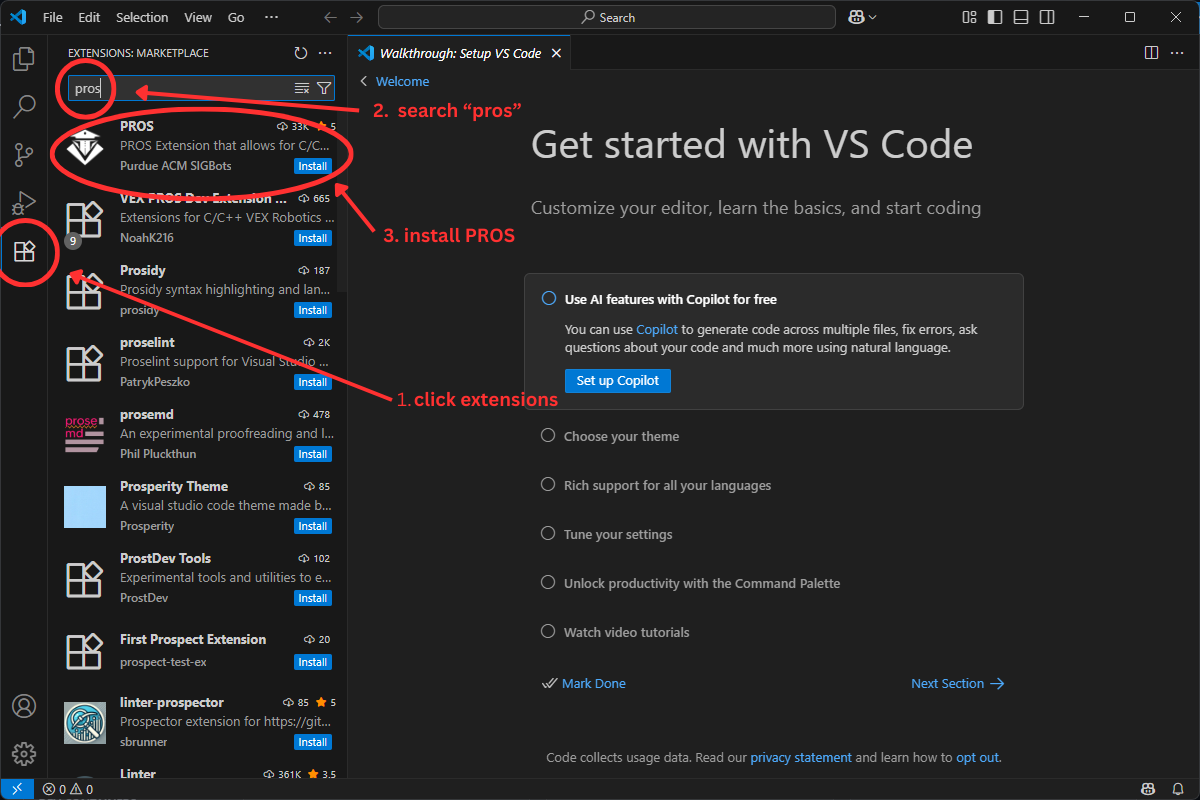Install the PROS extension
The image size is (1200, 800).
[312, 166]
